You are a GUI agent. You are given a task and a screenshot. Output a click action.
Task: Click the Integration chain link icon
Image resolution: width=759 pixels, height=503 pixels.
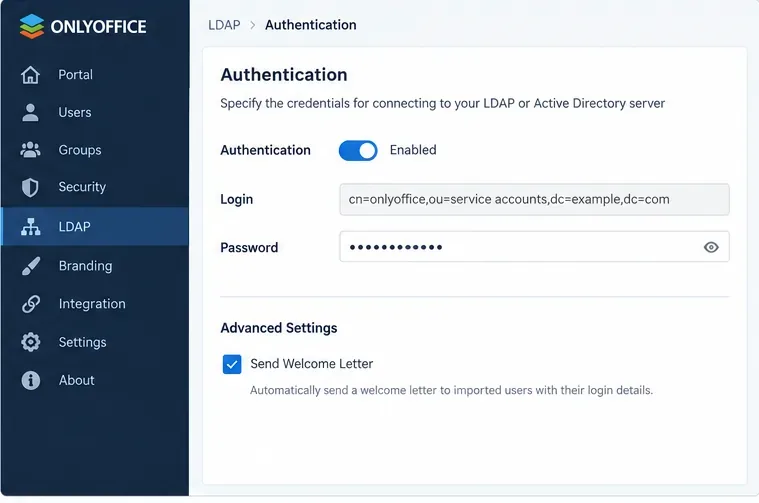coord(30,304)
